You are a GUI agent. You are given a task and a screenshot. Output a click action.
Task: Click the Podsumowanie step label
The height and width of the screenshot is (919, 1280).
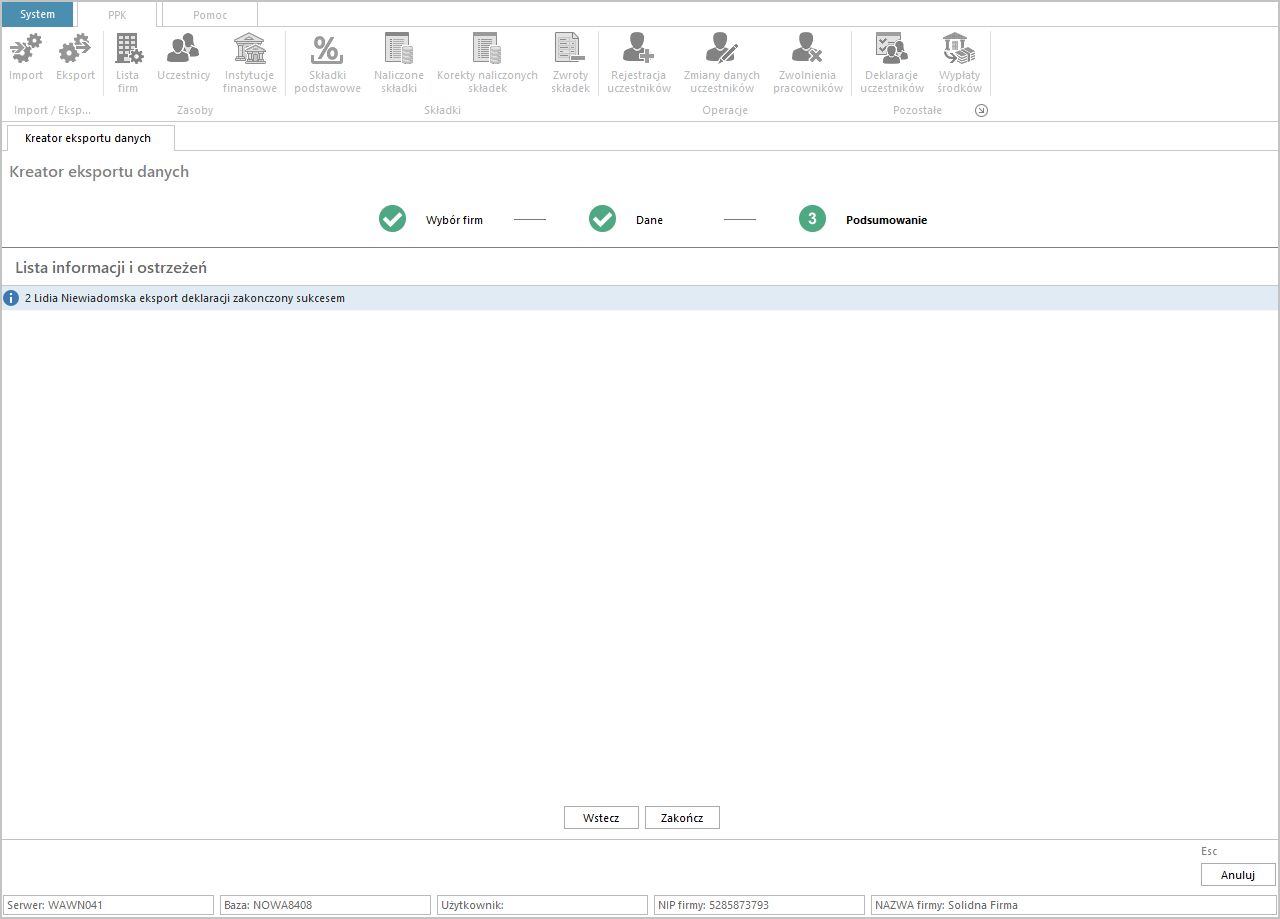click(886, 220)
